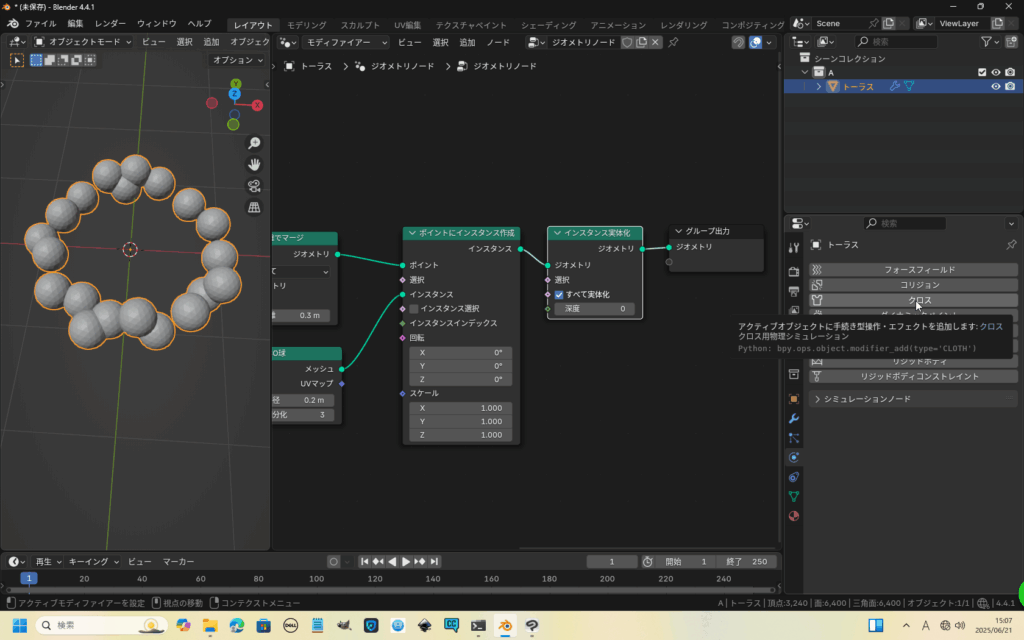Jump to last frame playback button
Screen dimensions: 1024x640
point(434,562)
